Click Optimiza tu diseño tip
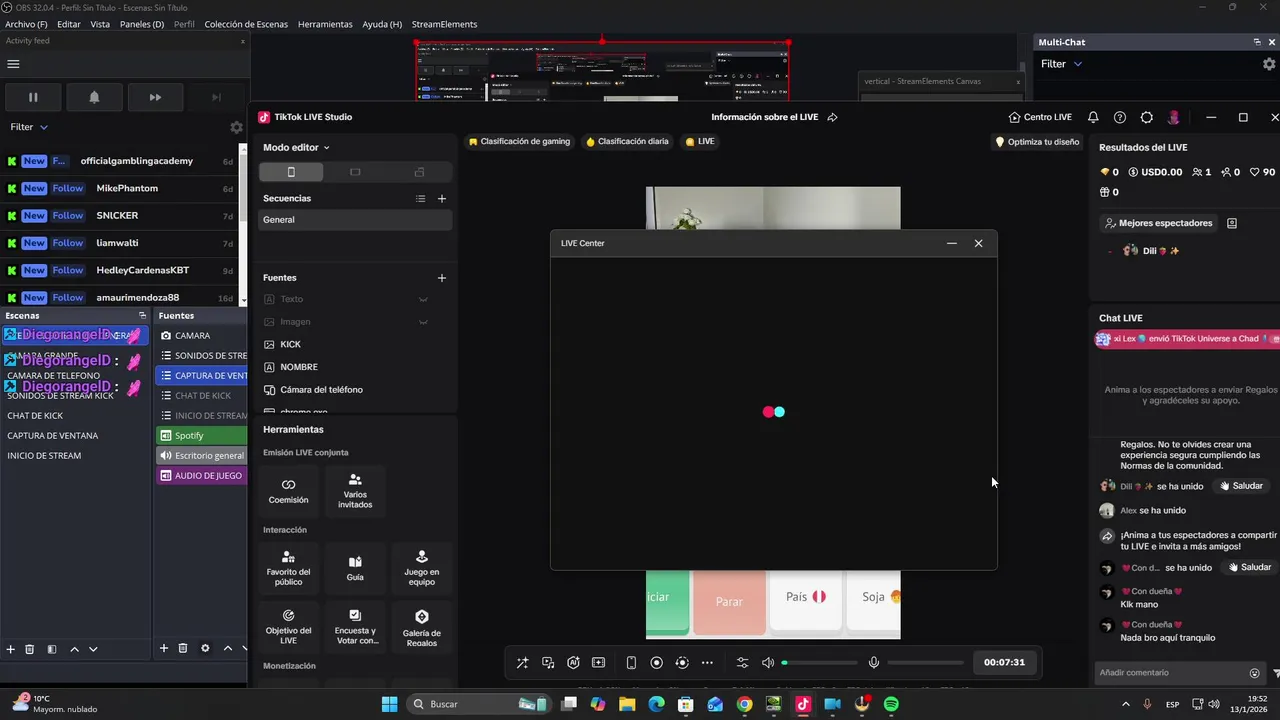Screen dimensions: 1280x720 (1037, 142)
